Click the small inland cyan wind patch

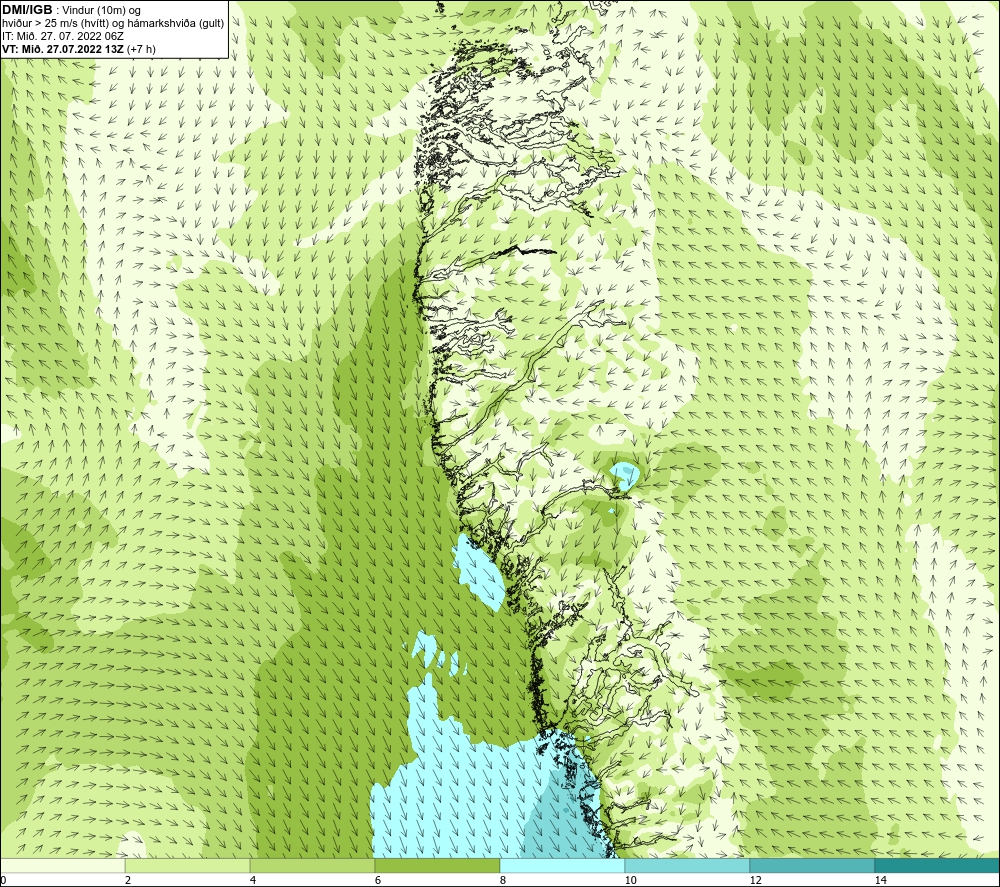pyautogui.click(x=624, y=476)
